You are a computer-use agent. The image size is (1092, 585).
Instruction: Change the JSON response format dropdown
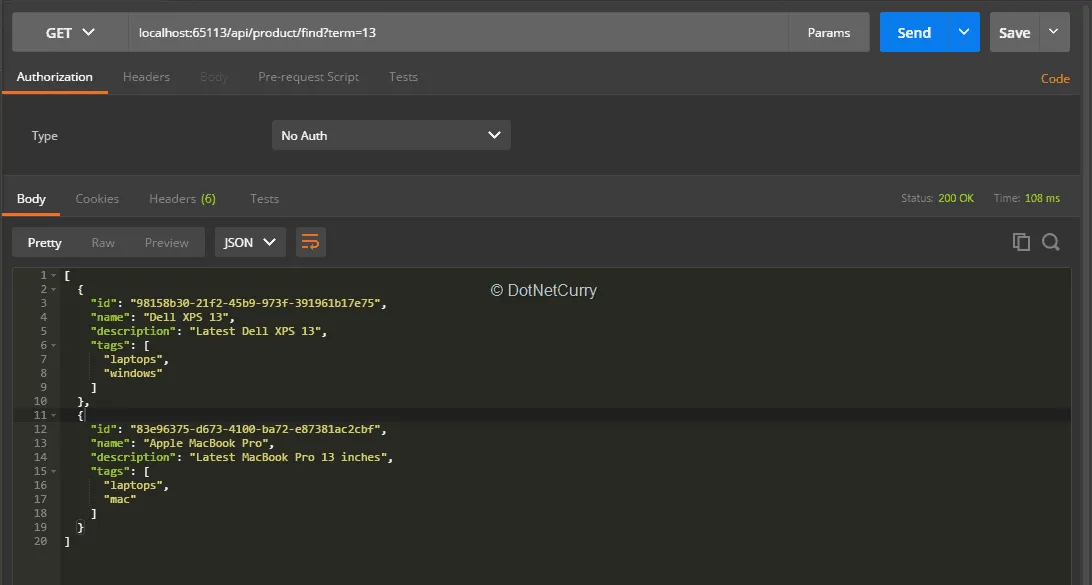[x=250, y=242]
